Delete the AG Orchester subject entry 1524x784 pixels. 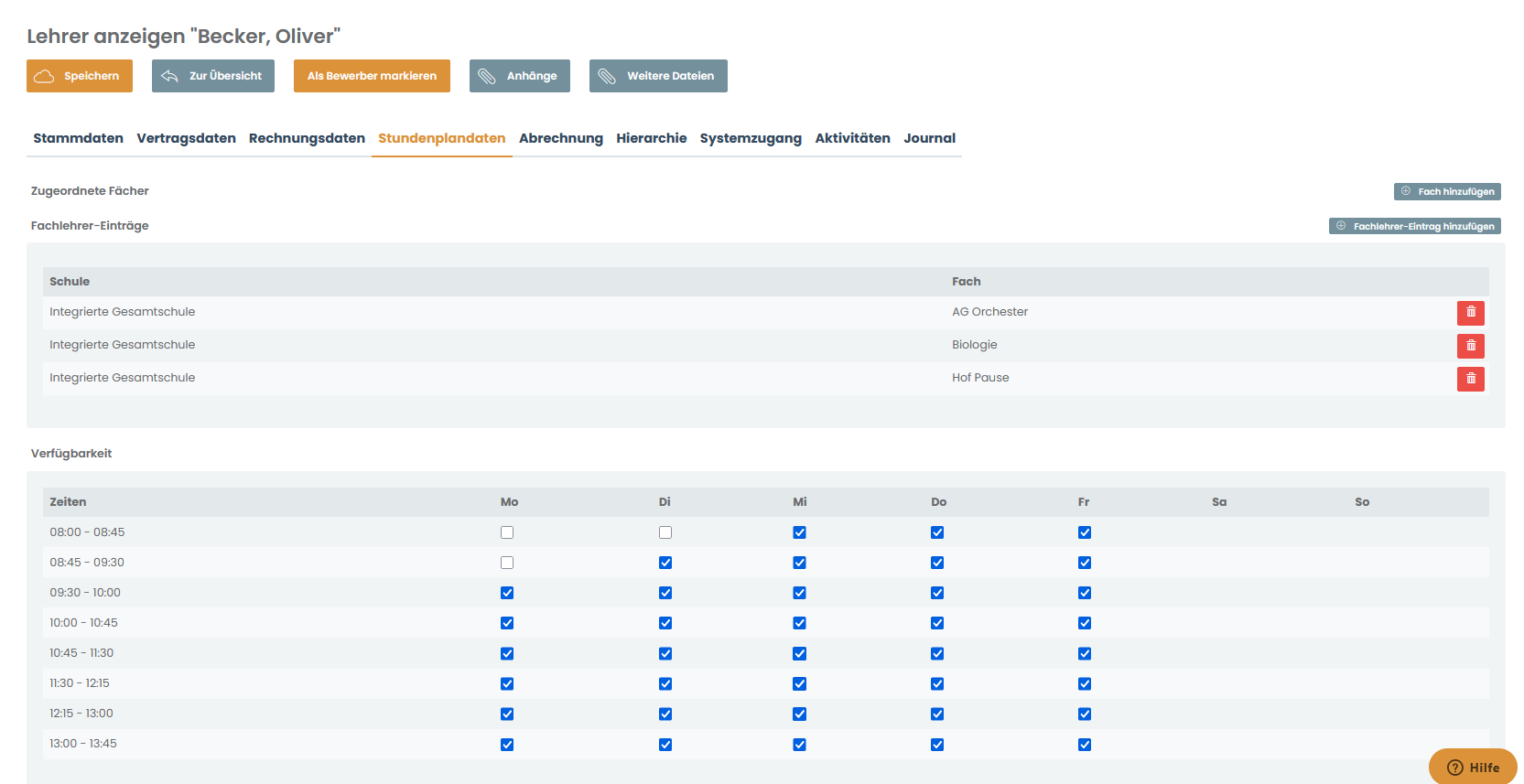click(x=1470, y=313)
